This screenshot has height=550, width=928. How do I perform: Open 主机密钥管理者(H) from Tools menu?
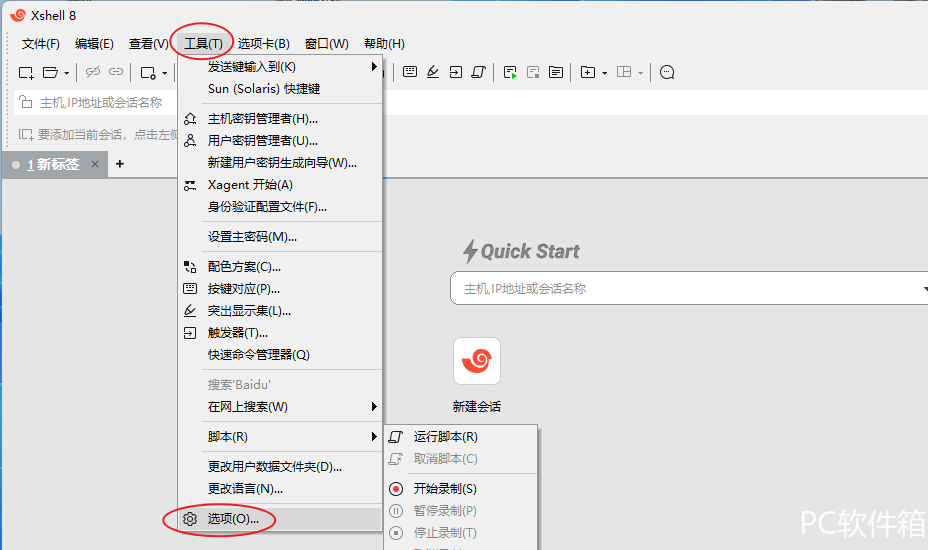point(280,119)
